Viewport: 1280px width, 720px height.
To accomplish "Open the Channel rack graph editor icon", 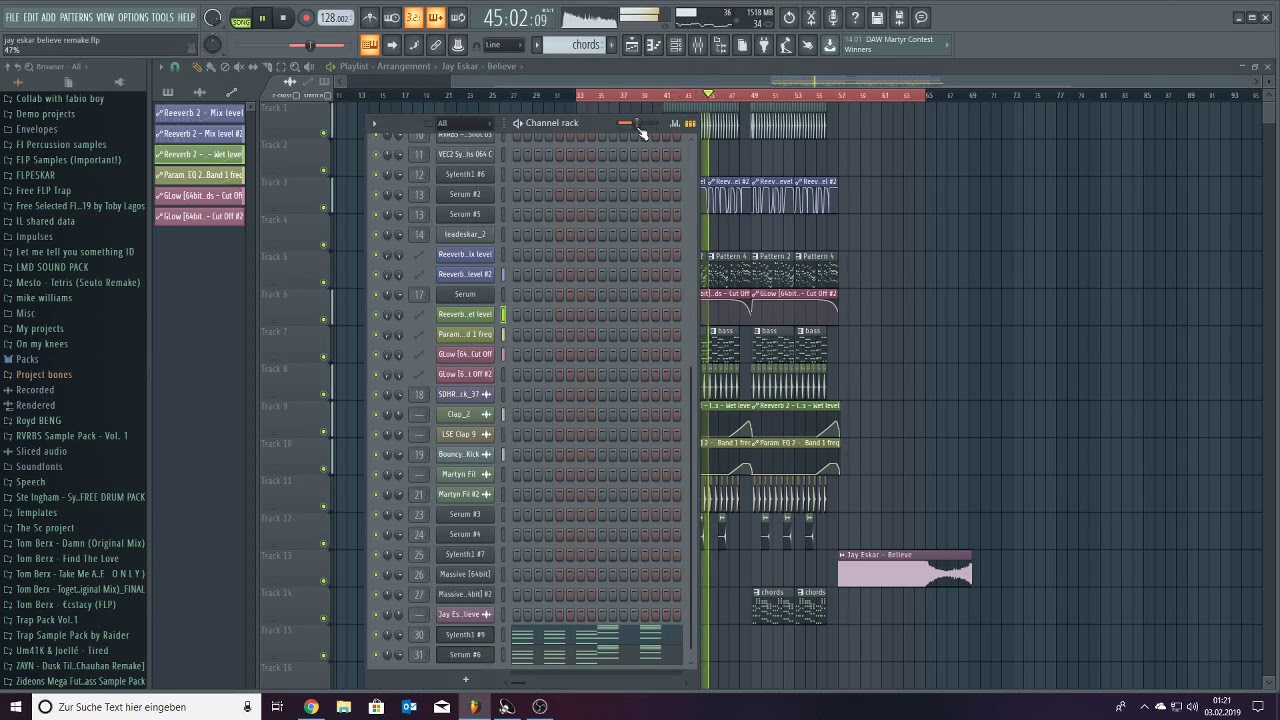I will 675,123.
